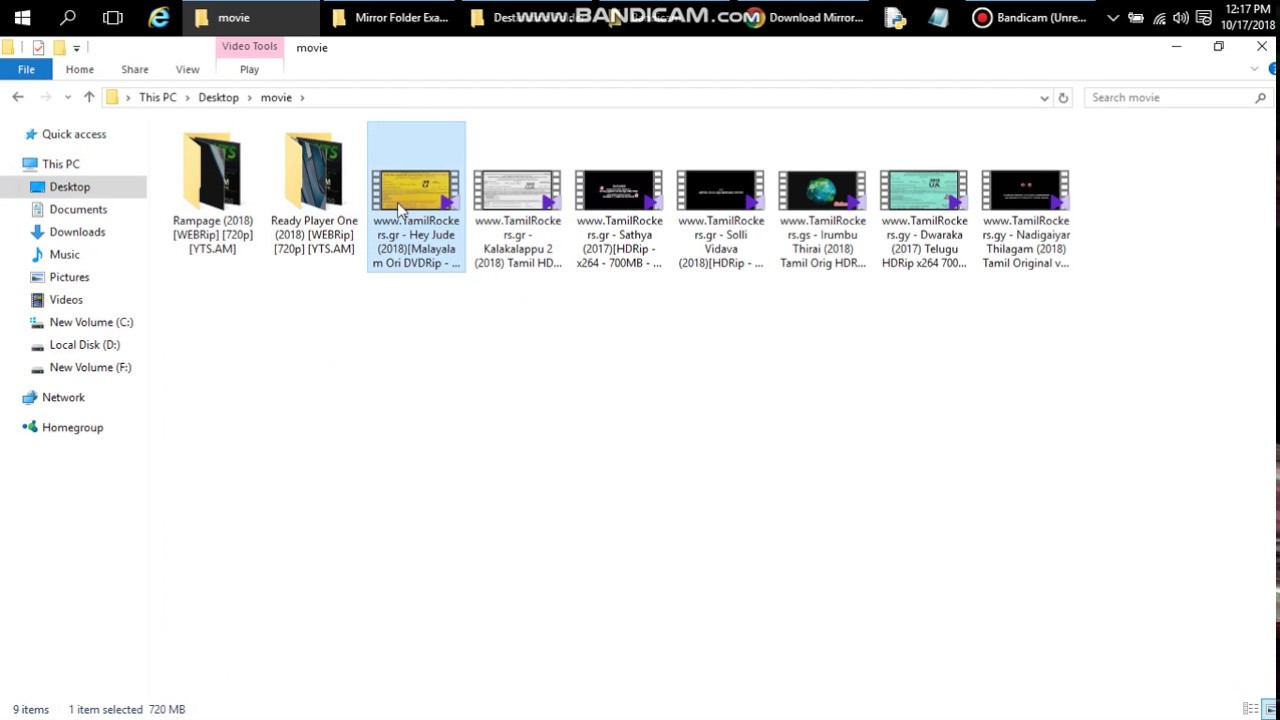The width and height of the screenshot is (1280, 720).
Task: Click the Properties quick access toolbar icon
Action: pos(38,47)
